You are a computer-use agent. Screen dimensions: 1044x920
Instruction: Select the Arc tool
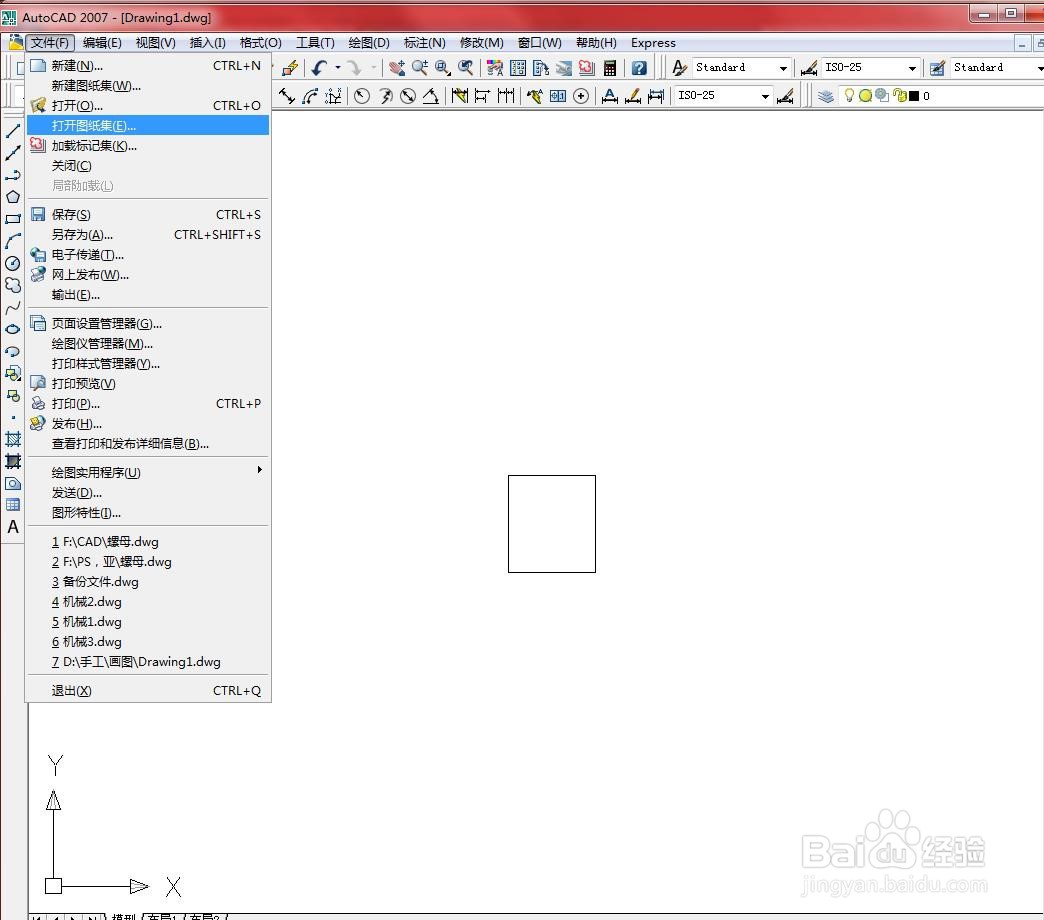pyautogui.click(x=13, y=241)
